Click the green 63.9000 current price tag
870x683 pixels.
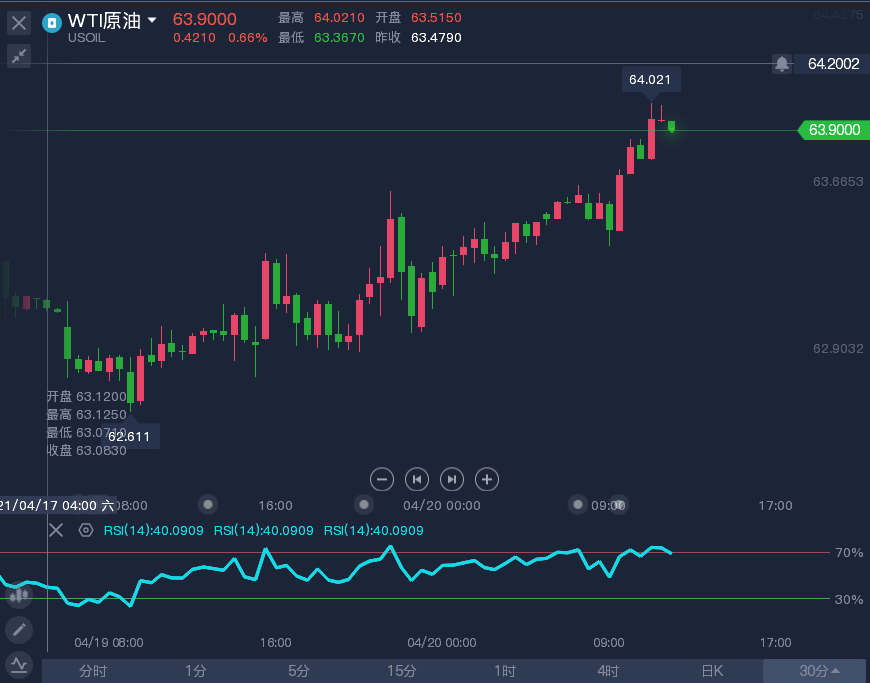[832, 130]
